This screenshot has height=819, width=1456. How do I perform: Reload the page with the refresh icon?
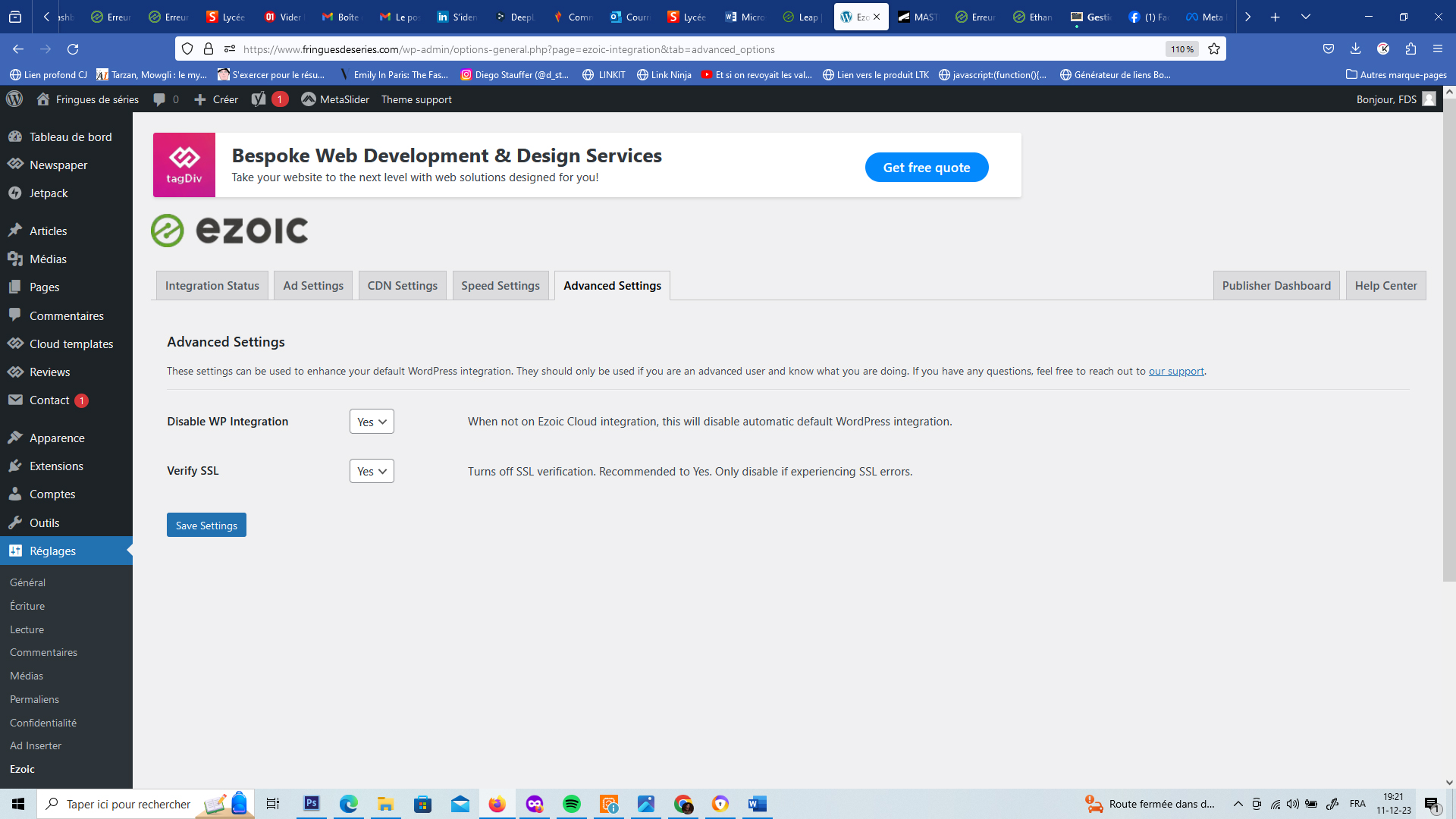pyautogui.click(x=73, y=49)
